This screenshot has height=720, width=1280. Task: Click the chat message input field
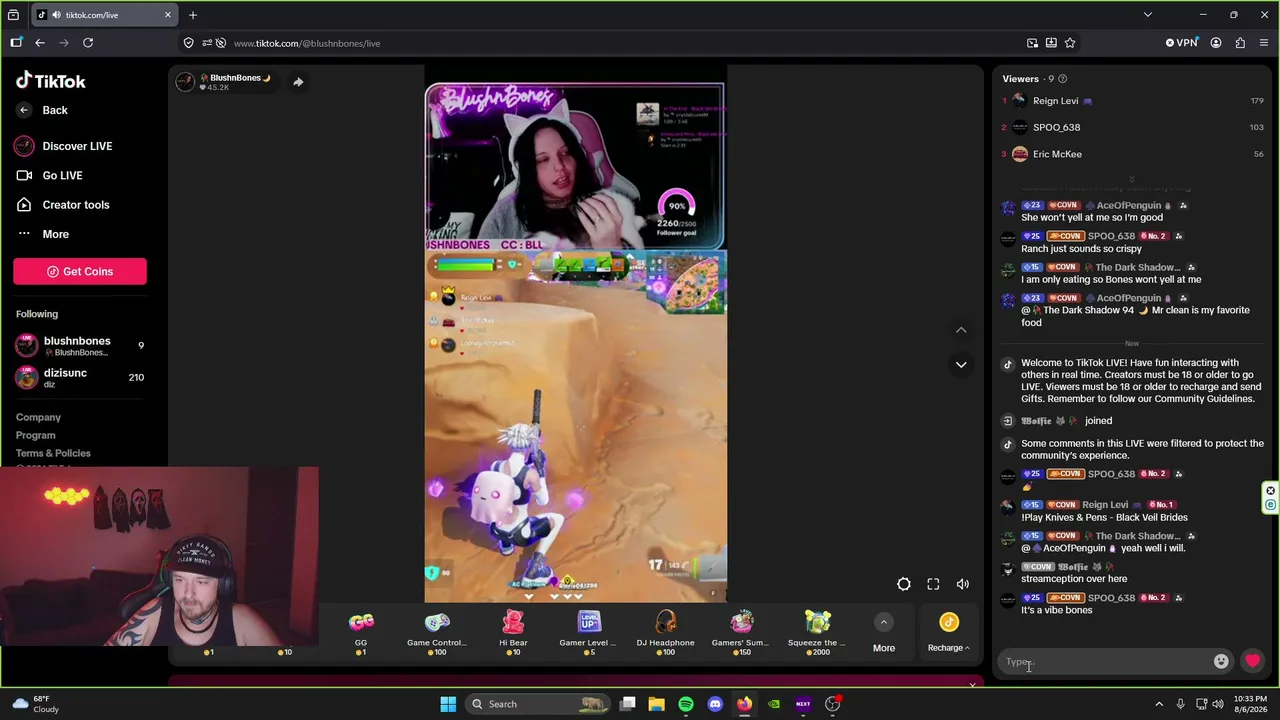point(1106,662)
